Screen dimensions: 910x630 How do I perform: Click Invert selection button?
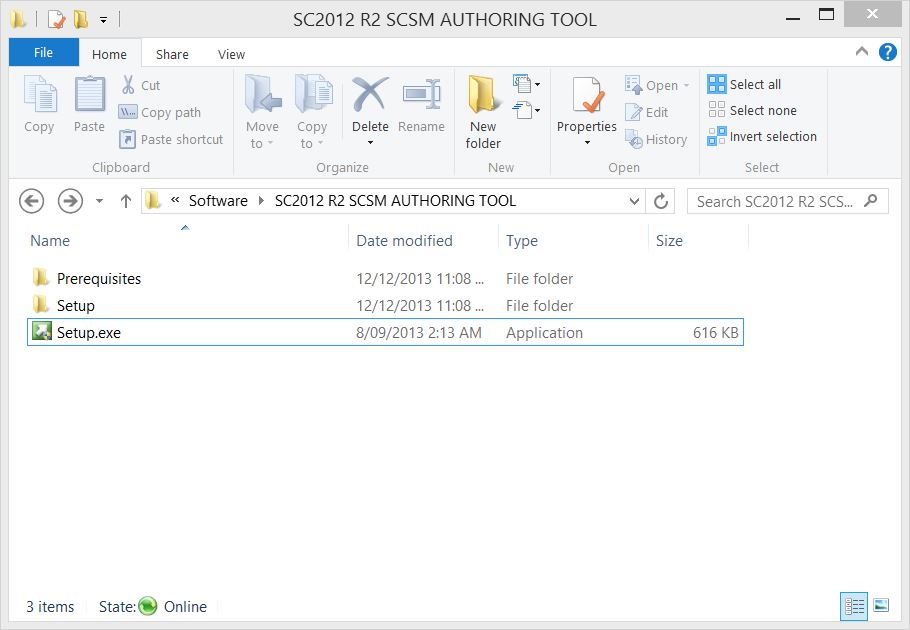coord(762,137)
